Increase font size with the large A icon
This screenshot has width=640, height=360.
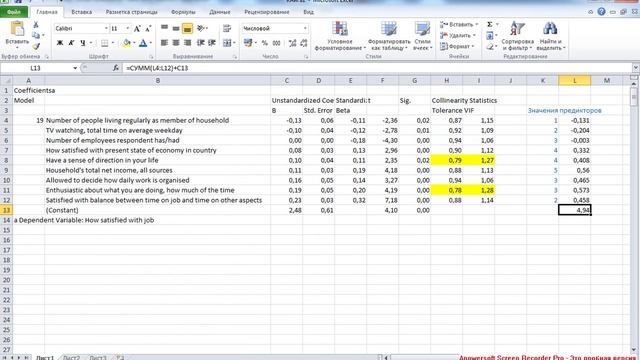[137, 29]
